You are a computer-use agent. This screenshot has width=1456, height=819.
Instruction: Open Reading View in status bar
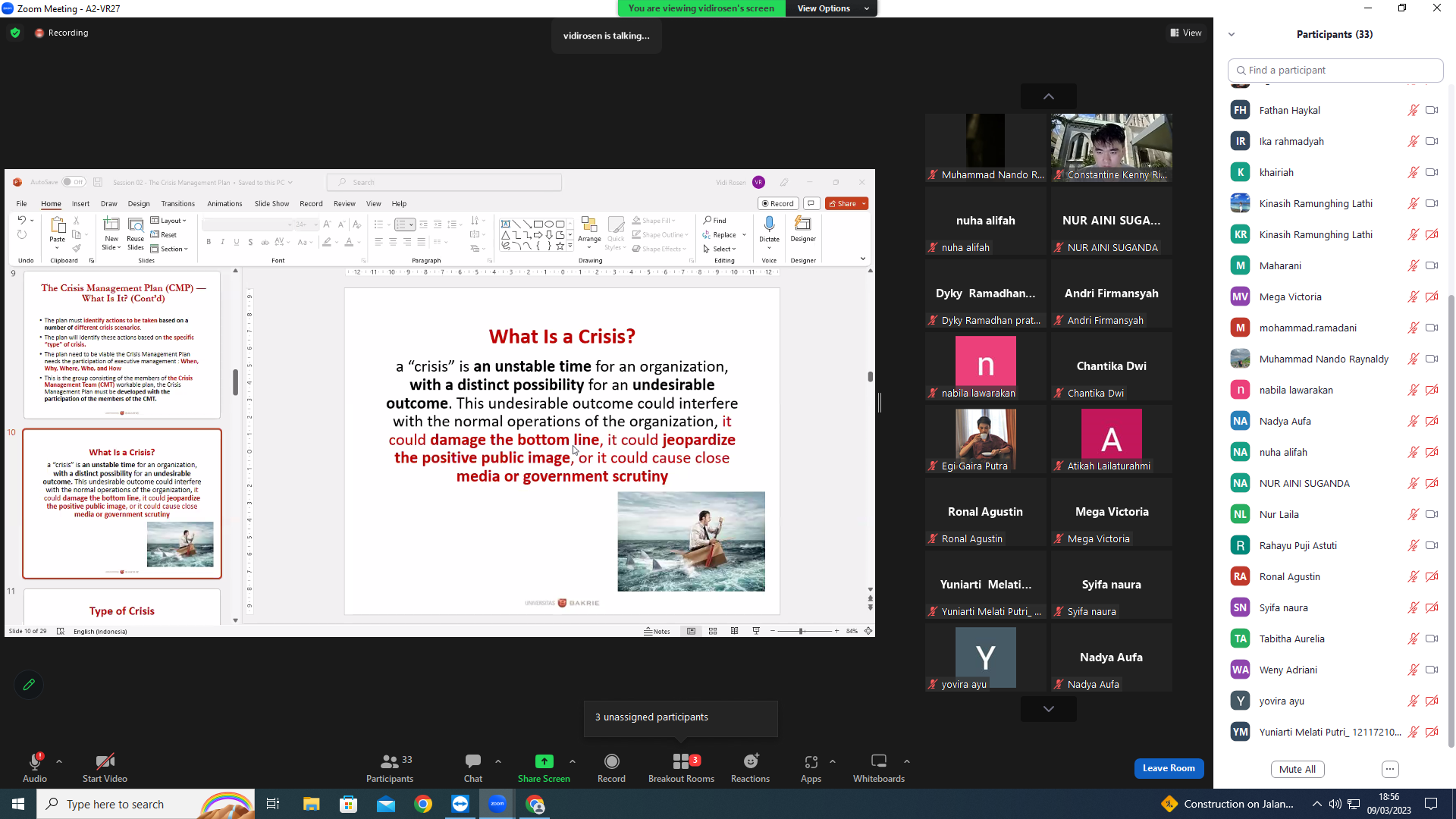tap(734, 631)
